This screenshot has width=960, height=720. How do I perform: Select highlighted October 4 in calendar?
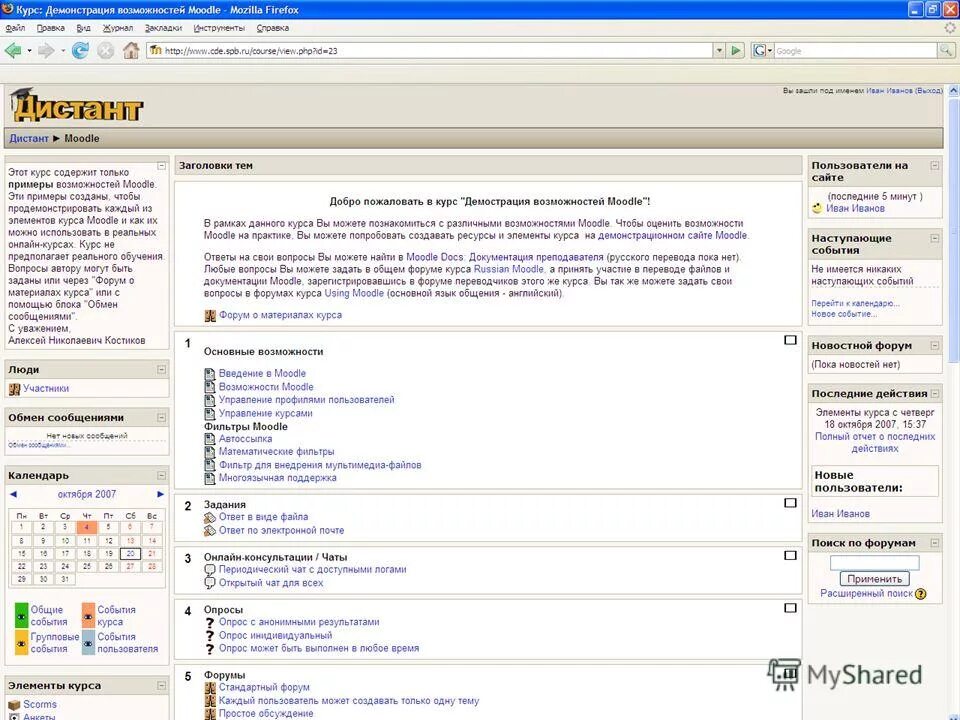click(x=86, y=527)
